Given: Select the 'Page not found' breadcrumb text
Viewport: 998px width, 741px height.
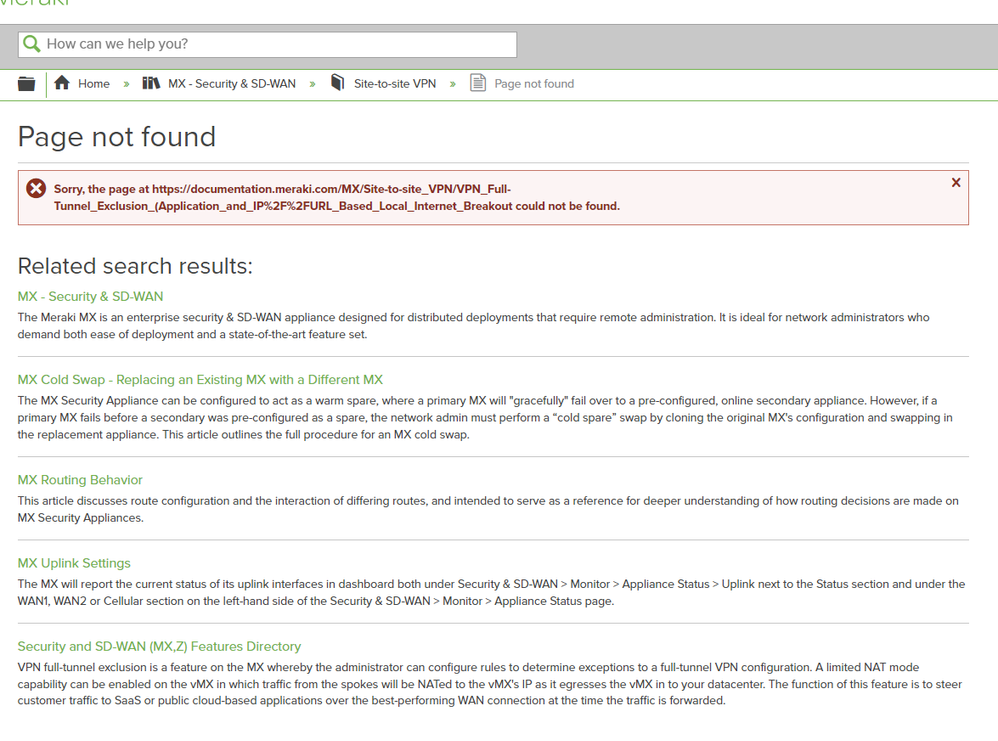Looking at the screenshot, I should tap(534, 84).
